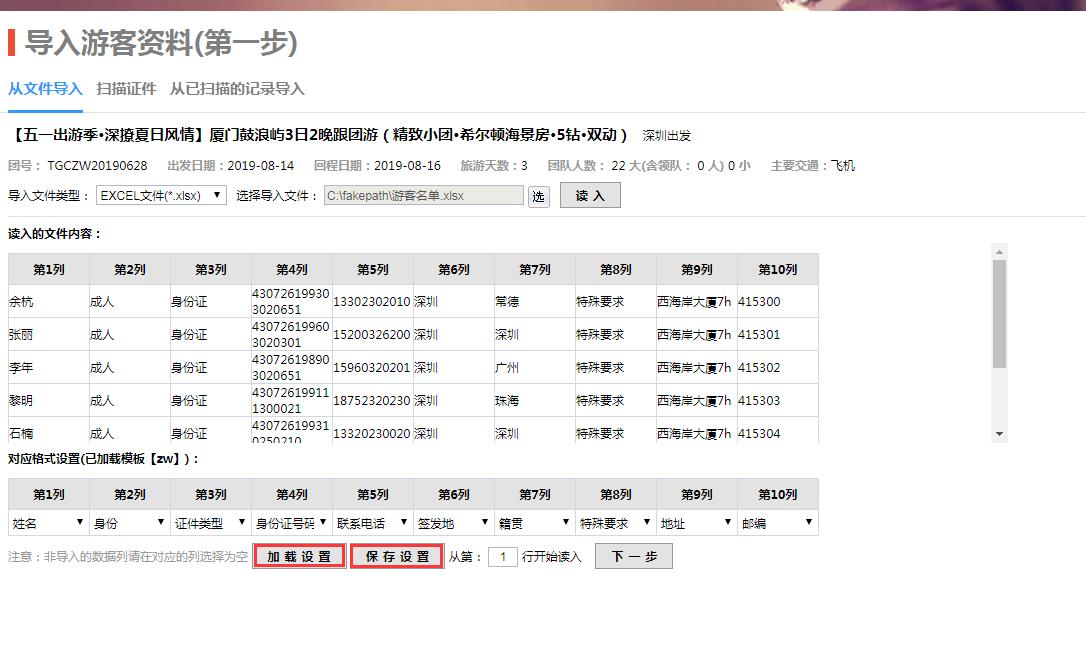Select the 从文件导入 tab

(x=45, y=89)
